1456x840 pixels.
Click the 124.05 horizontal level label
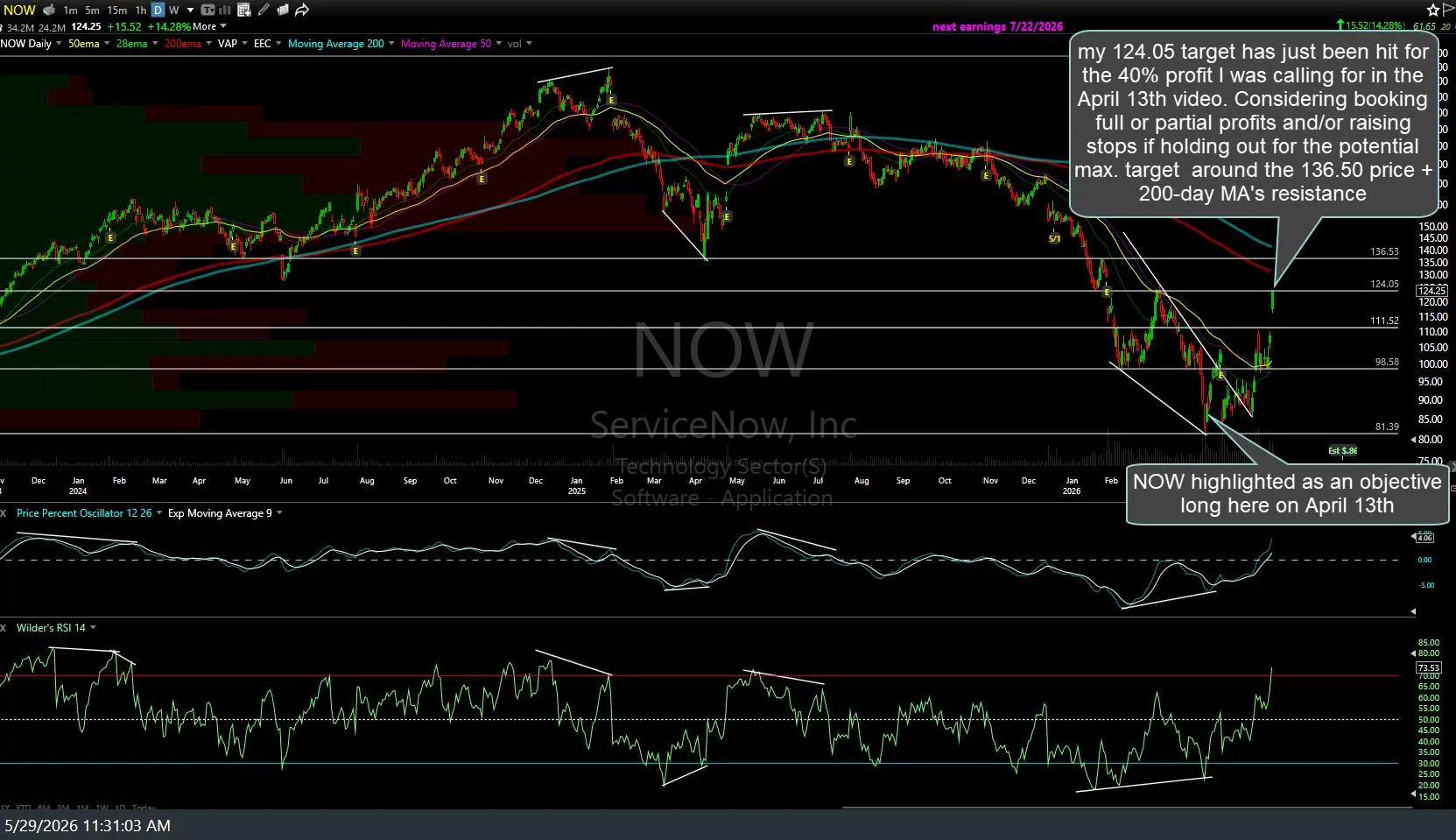coord(1384,285)
